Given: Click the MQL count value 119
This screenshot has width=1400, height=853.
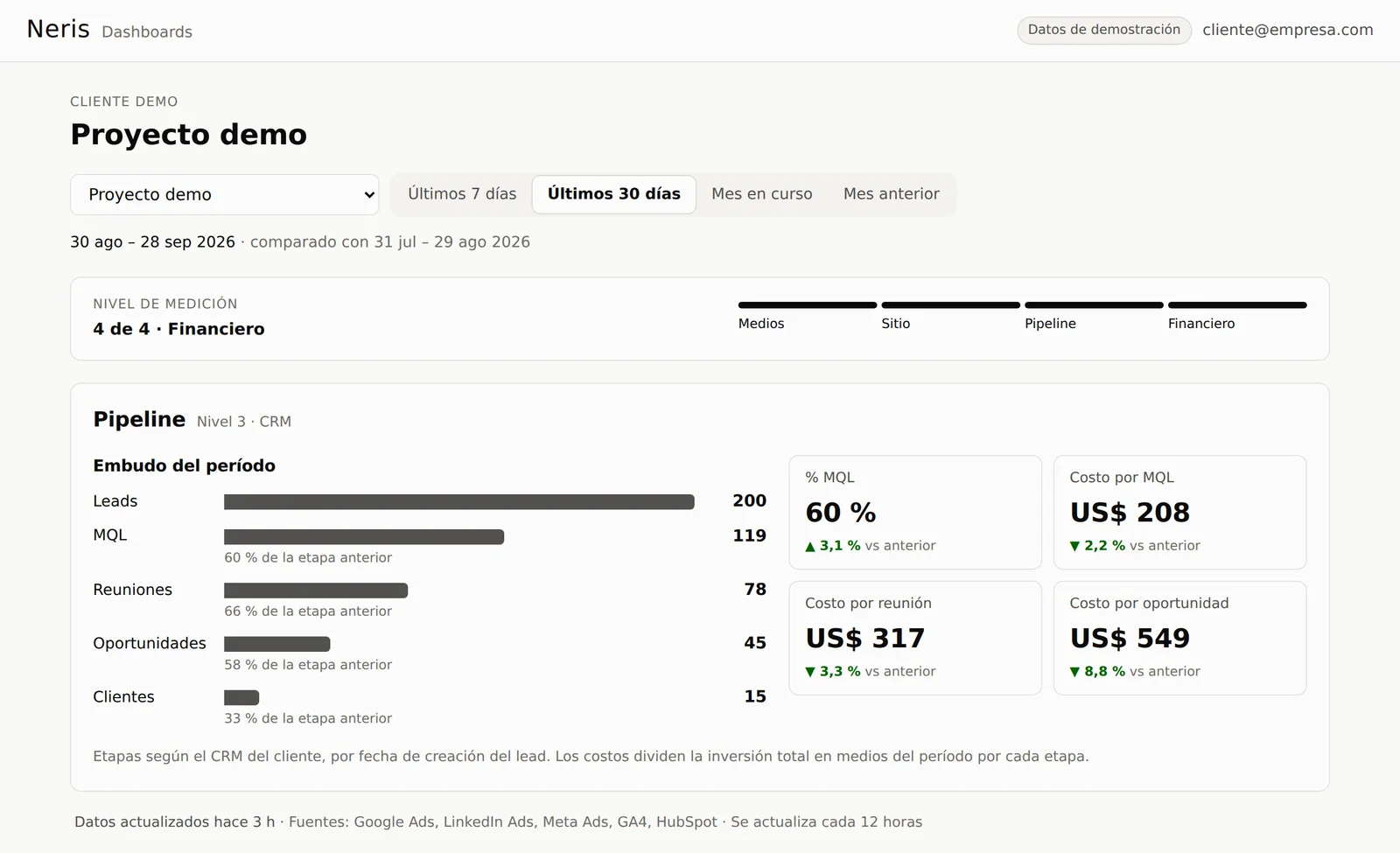Looking at the screenshot, I should [749, 535].
